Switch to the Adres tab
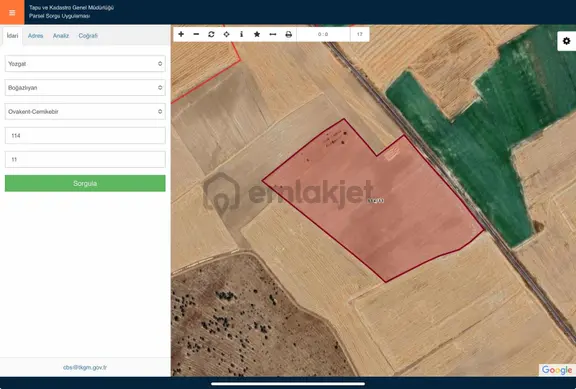This screenshot has width=576, height=389. (x=35, y=36)
